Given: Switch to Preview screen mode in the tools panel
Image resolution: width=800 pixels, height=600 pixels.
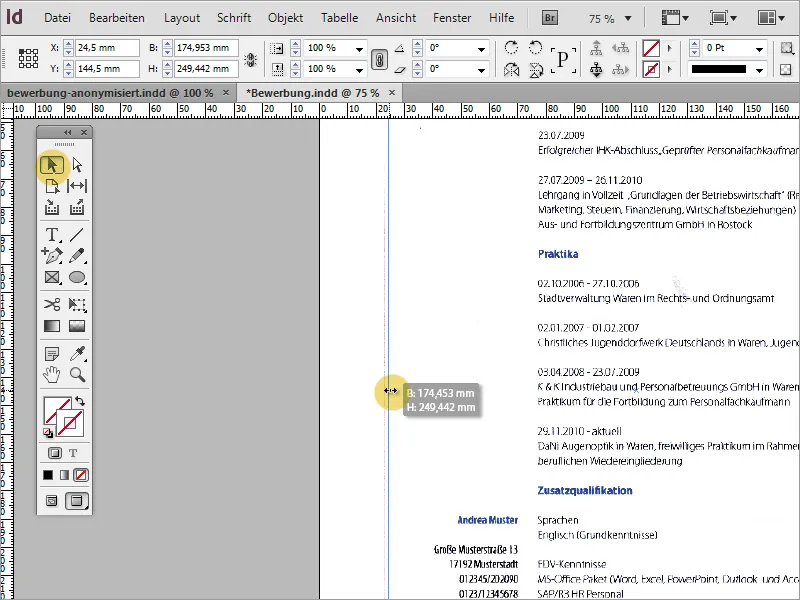Looking at the screenshot, I should [x=77, y=501].
